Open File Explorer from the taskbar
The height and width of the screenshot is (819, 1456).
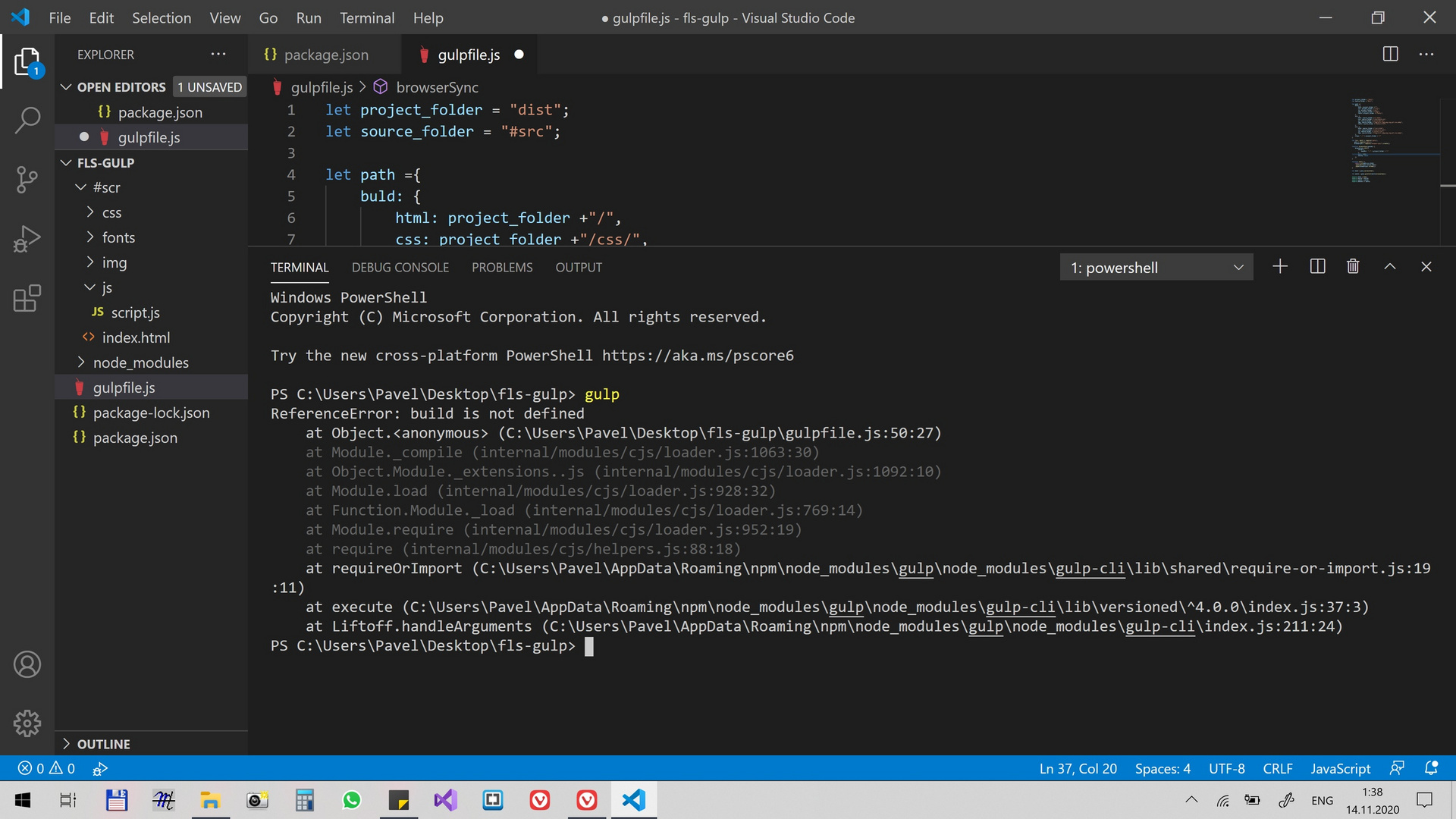[210, 800]
